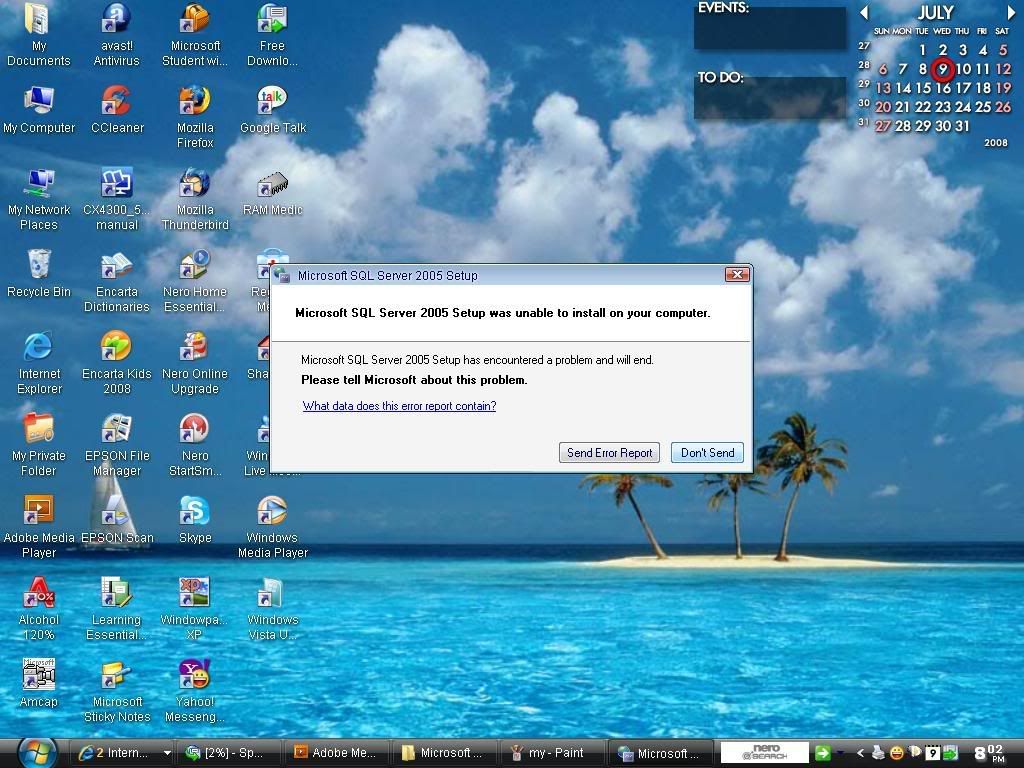
Task: Expand the Internet Explorer taskbar group arrow
Action: pos(167,753)
